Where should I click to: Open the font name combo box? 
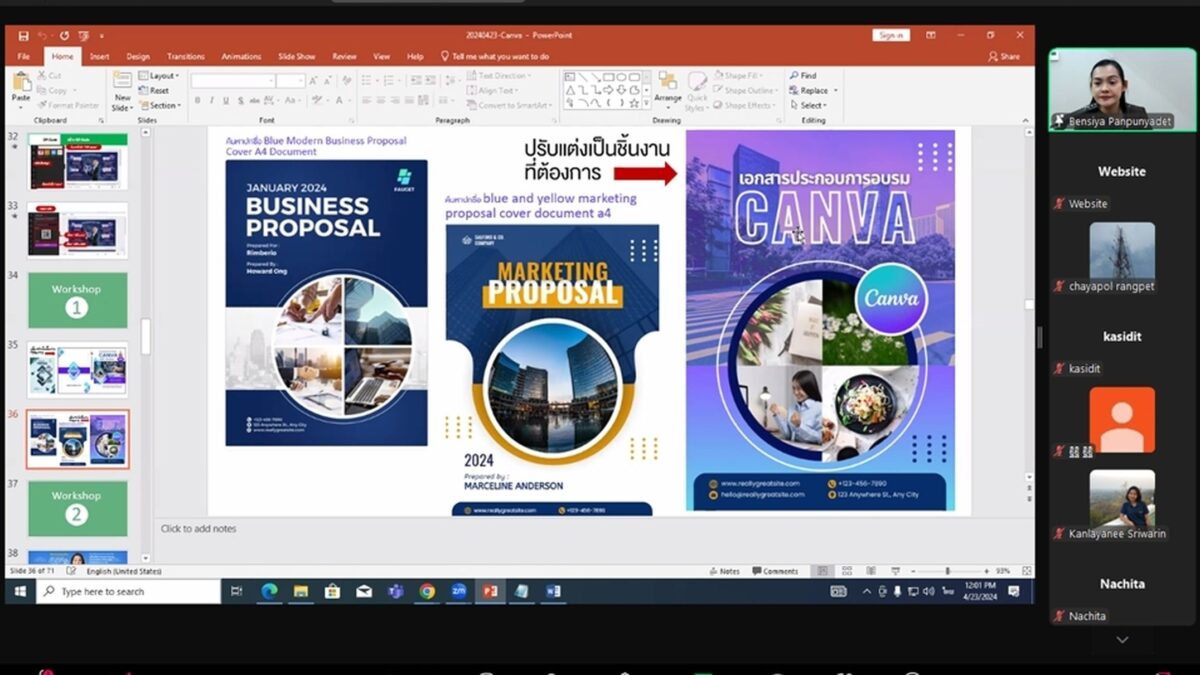(233, 80)
